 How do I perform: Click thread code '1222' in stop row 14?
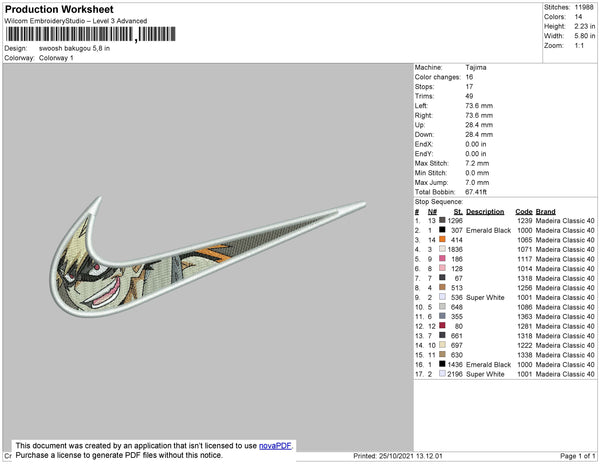[525, 345]
